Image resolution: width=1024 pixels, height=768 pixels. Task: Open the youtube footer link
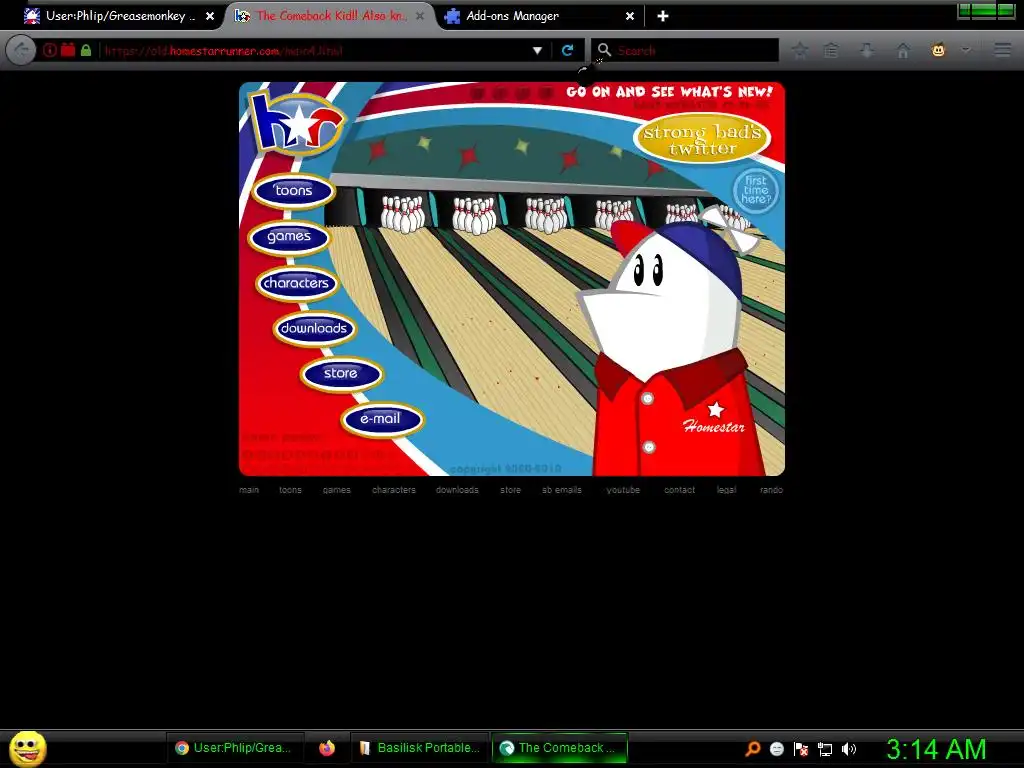[623, 490]
